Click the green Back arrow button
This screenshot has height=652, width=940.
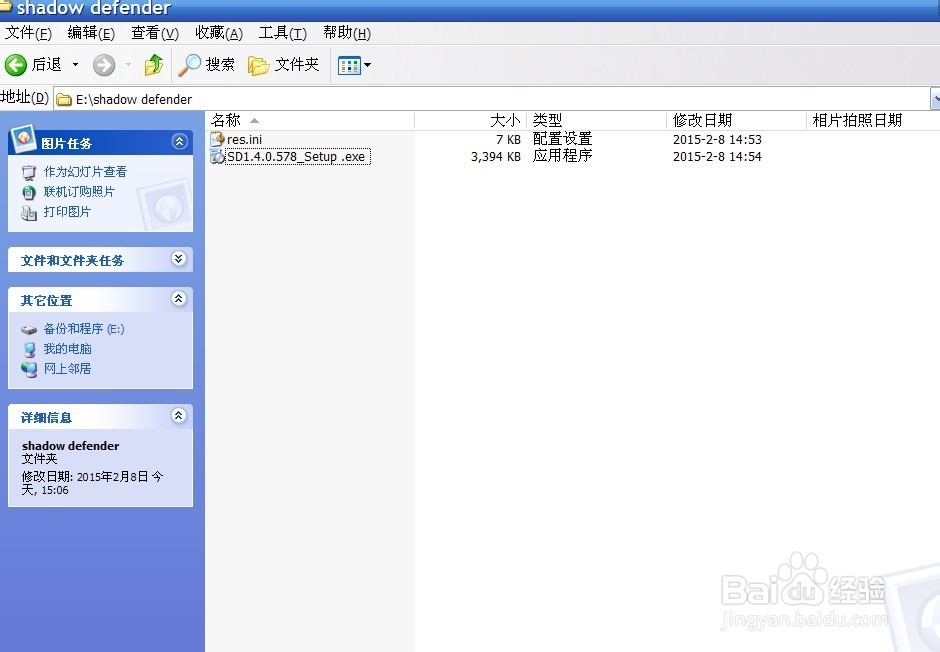tap(16, 65)
